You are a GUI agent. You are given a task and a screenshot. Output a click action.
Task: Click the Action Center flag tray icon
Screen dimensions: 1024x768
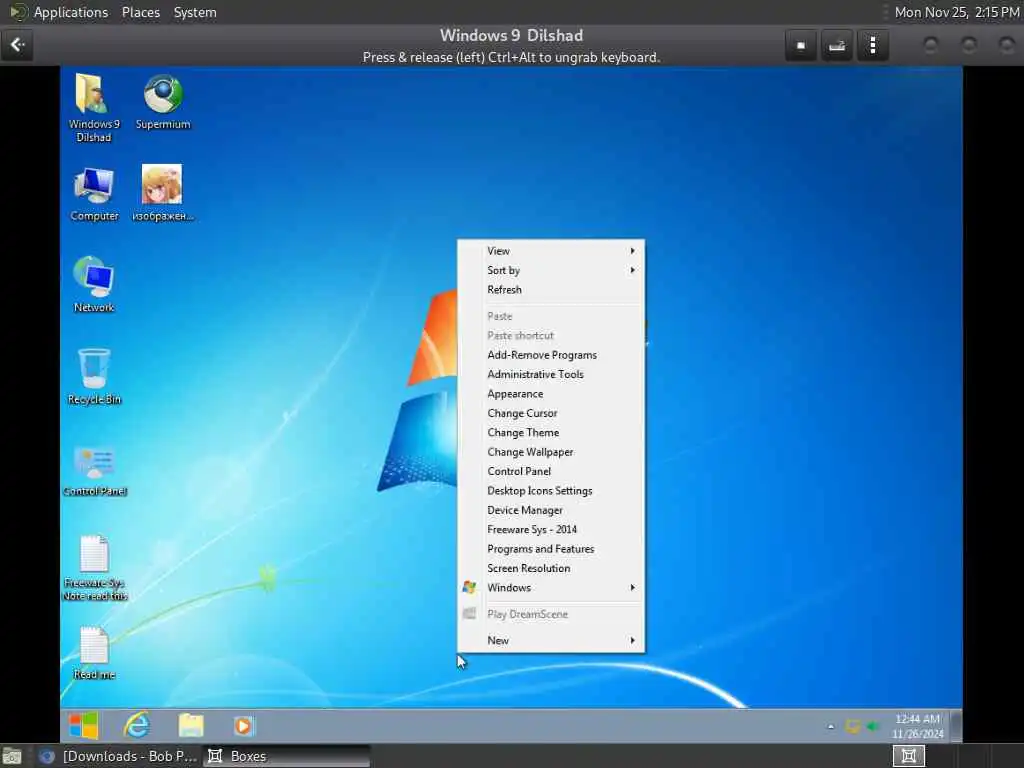point(852,726)
